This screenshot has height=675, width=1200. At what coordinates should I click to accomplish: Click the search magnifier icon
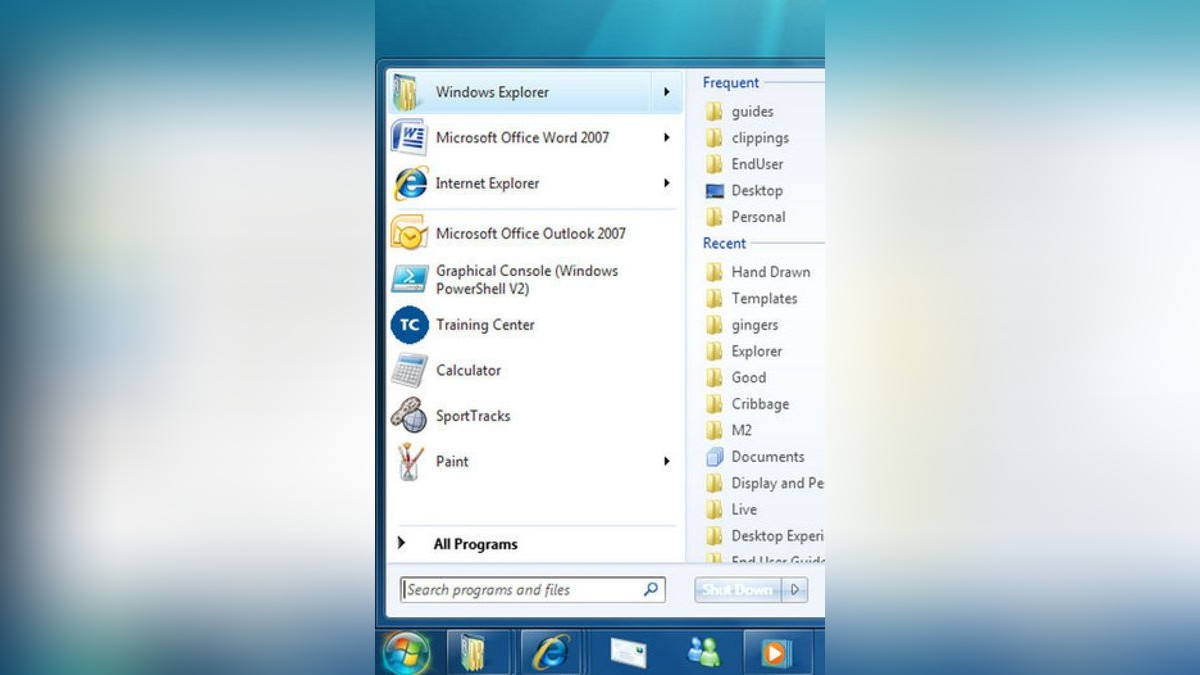[x=648, y=590]
